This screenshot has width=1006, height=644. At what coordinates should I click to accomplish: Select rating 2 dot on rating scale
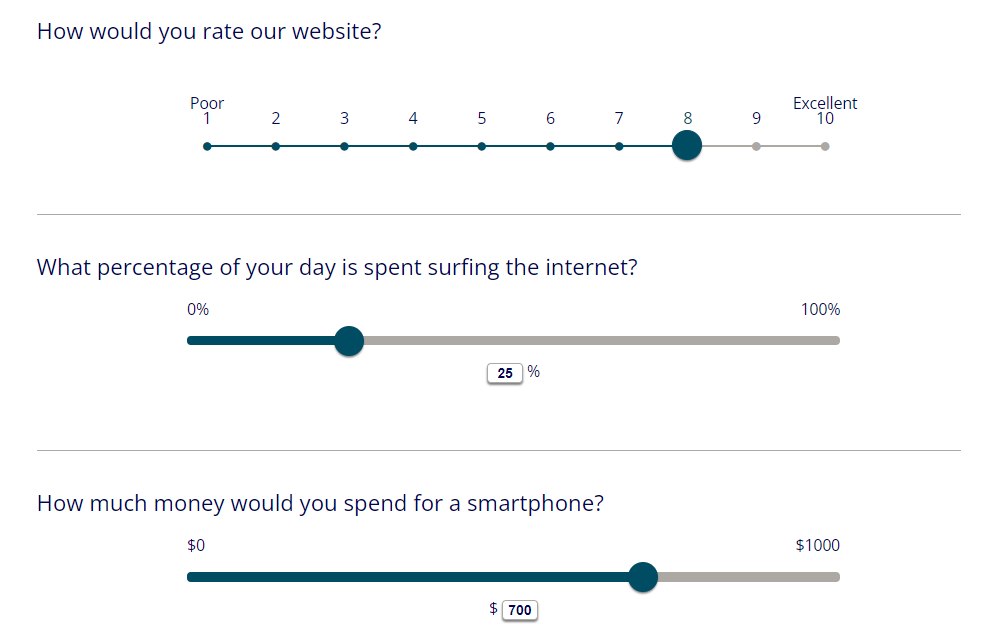[276, 146]
